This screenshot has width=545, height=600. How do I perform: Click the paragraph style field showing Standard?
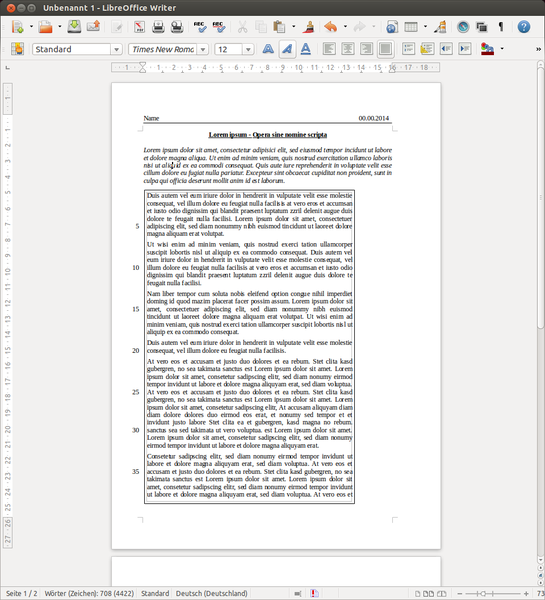tap(72, 49)
